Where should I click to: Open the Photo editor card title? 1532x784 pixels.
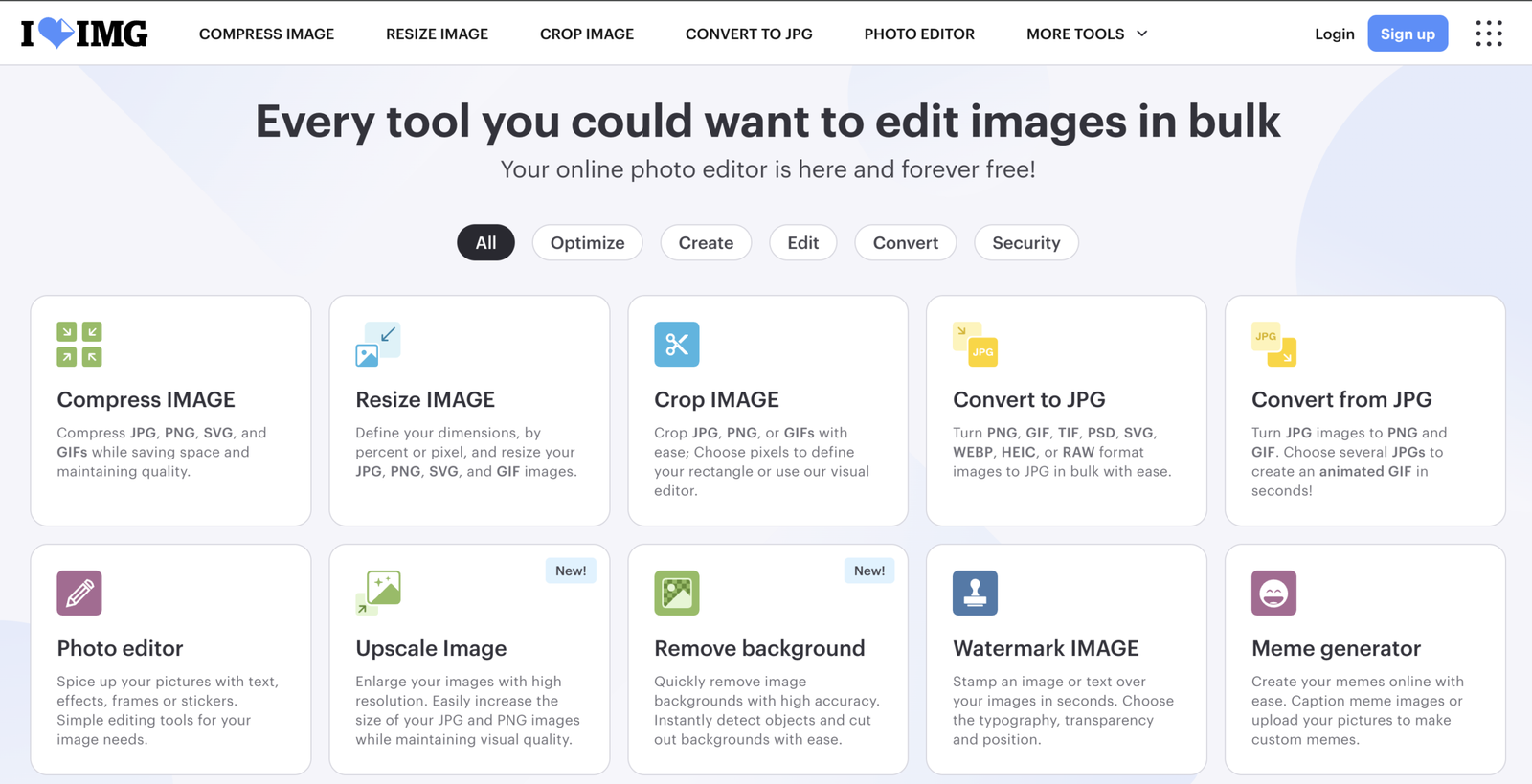[120, 648]
